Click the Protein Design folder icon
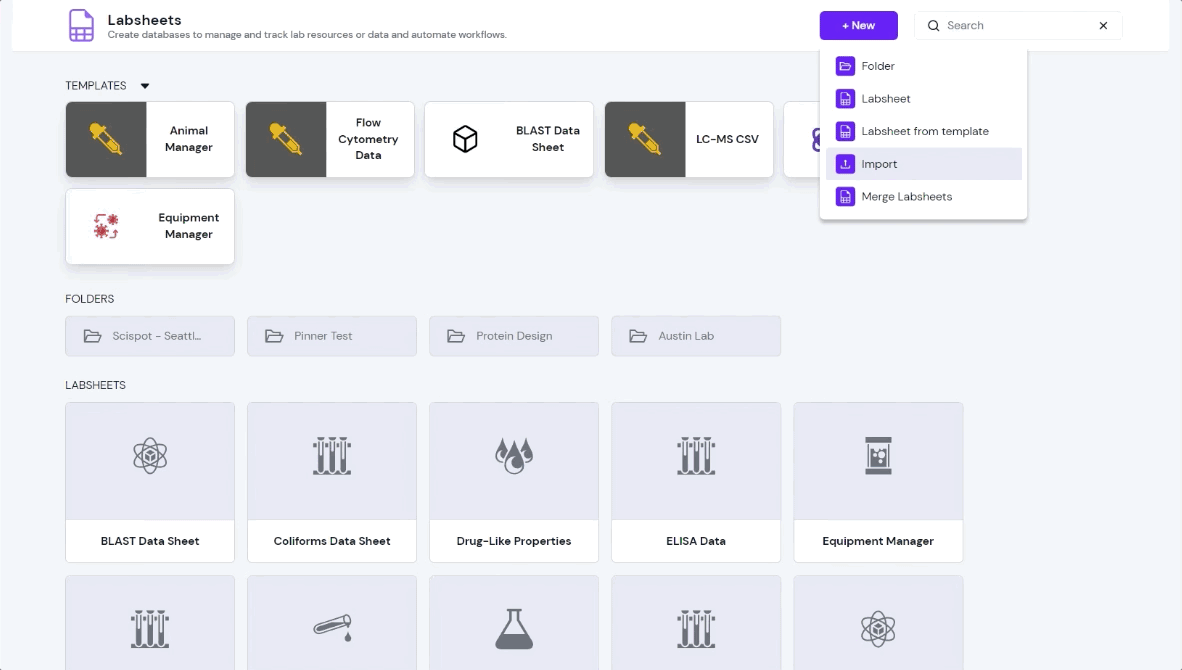Image resolution: width=1182 pixels, height=670 pixels. pos(456,336)
